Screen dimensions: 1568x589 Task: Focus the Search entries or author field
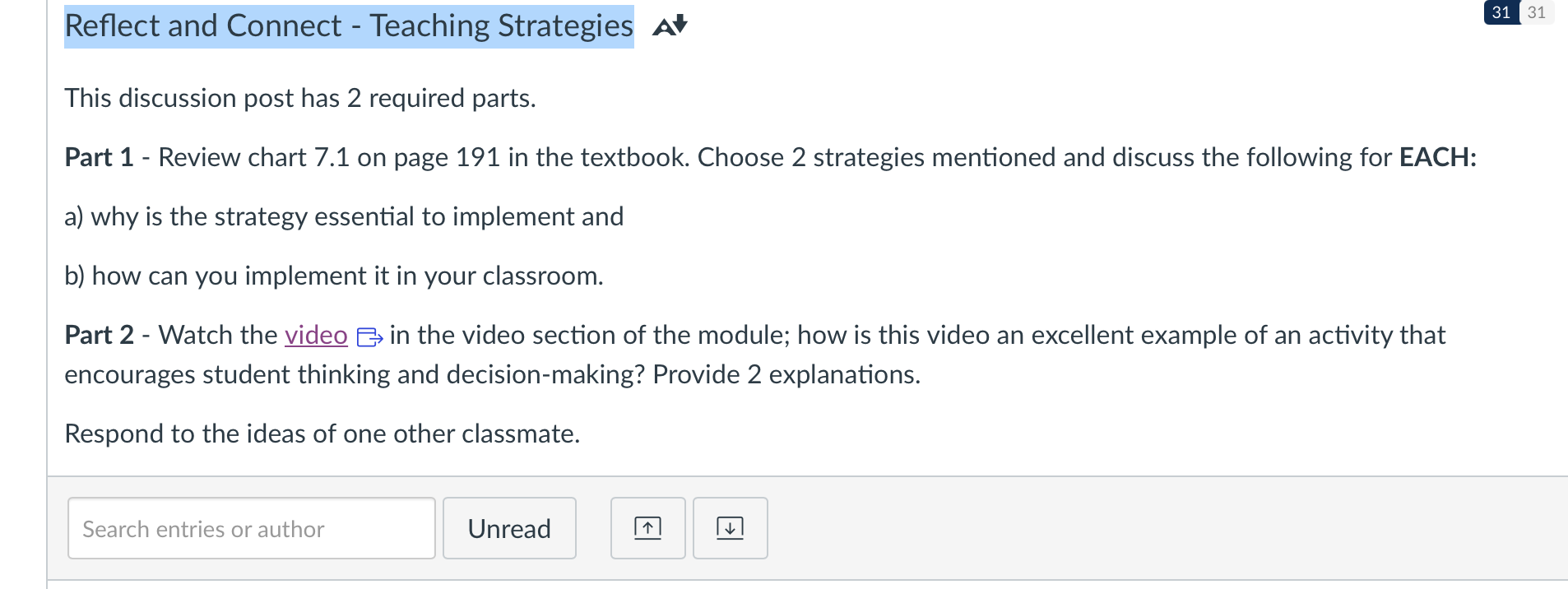[251, 528]
